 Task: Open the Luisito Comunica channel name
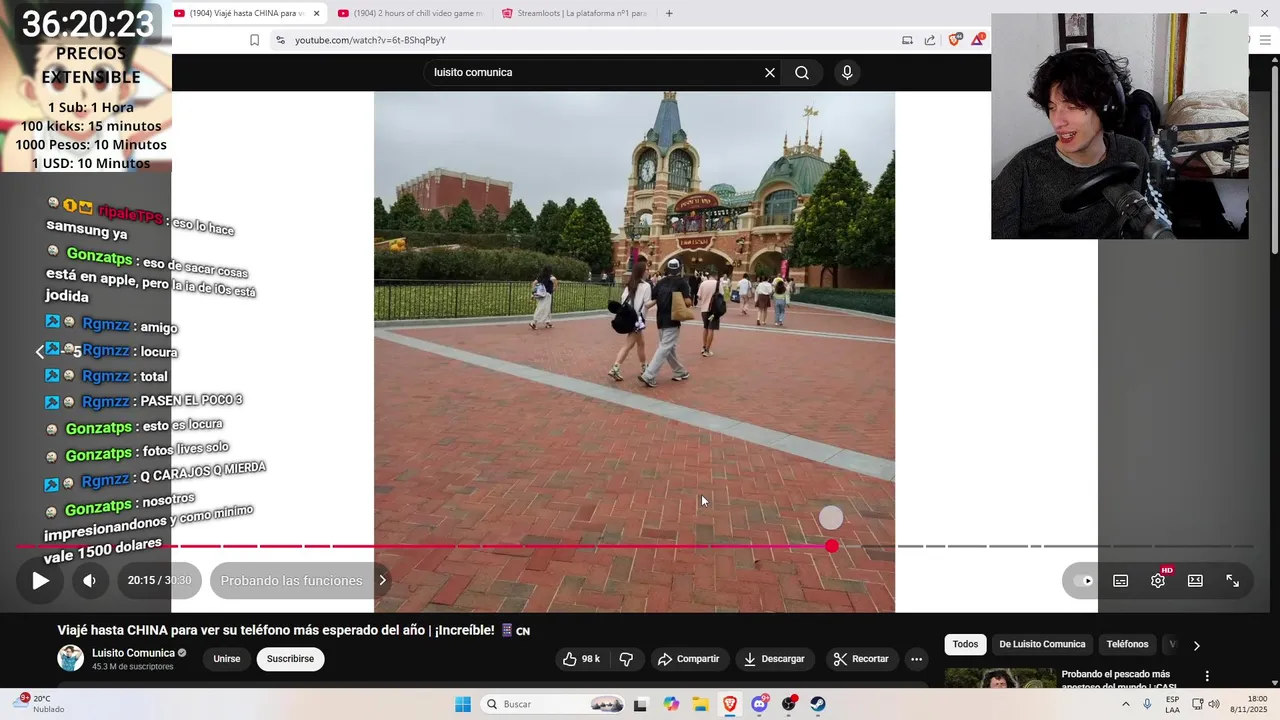click(x=133, y=653)
